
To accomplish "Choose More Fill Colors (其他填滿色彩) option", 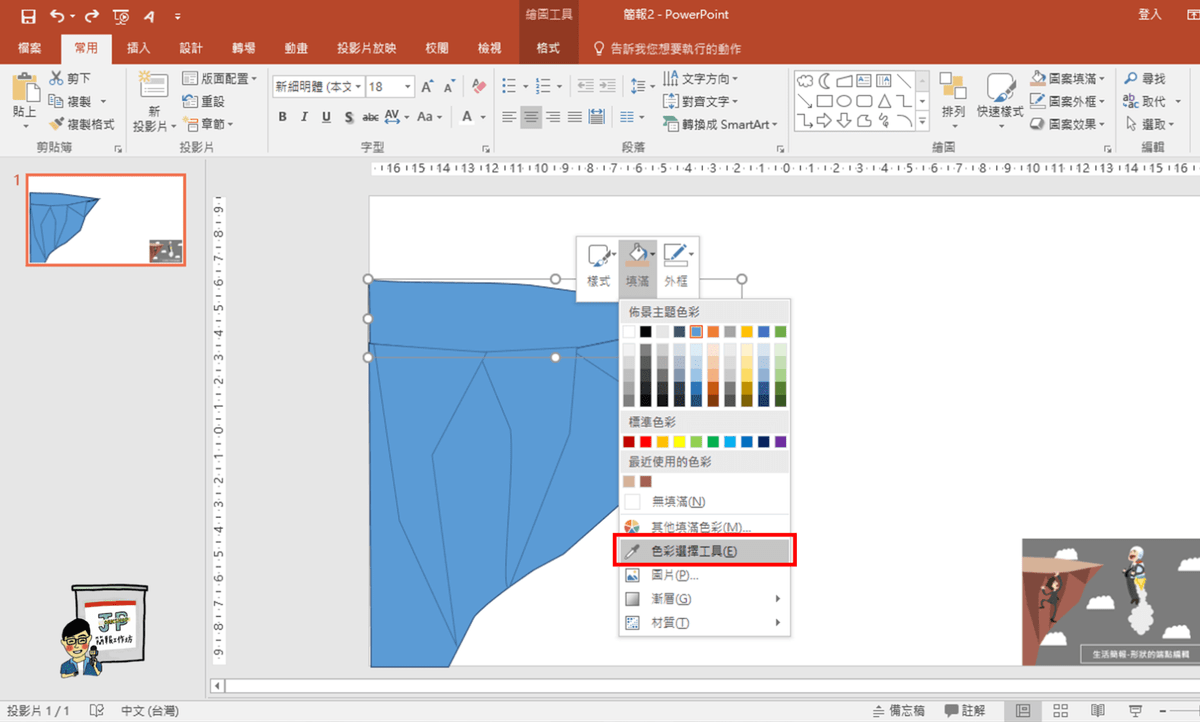I will tap(705, 527).
